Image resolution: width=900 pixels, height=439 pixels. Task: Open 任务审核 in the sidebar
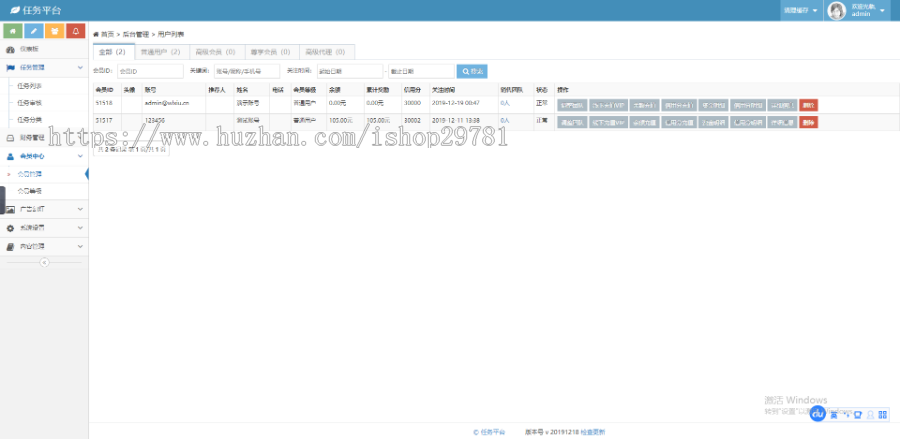[x=29, y=103]
